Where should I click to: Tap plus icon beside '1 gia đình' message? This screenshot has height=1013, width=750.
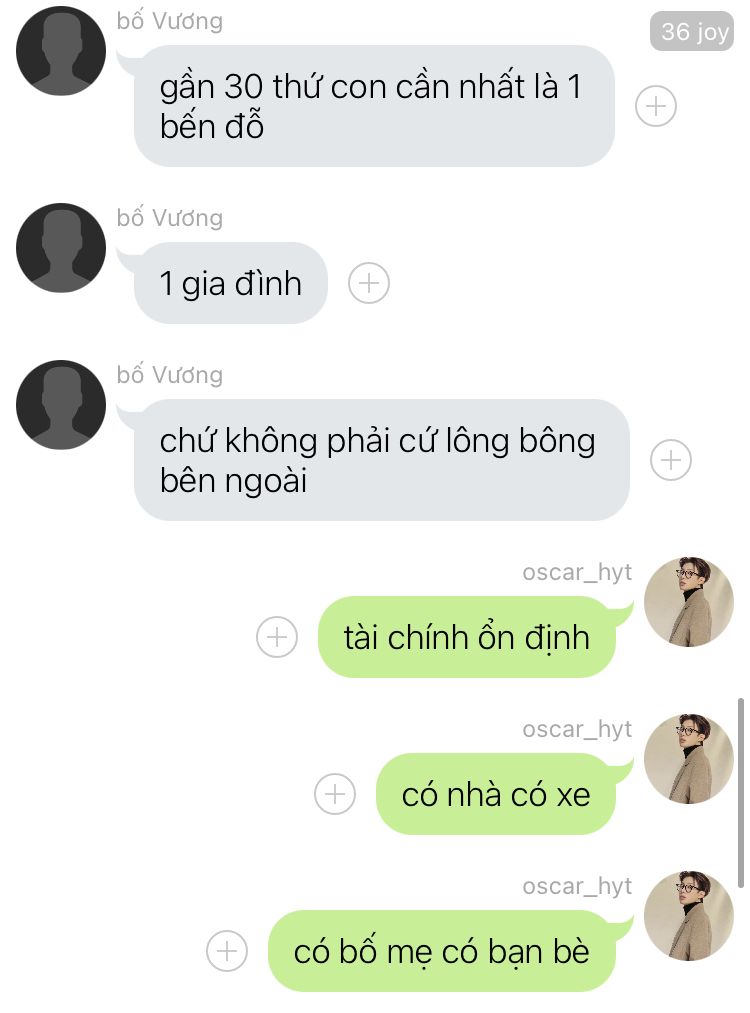pyautogui.click(x=369, y=283)
